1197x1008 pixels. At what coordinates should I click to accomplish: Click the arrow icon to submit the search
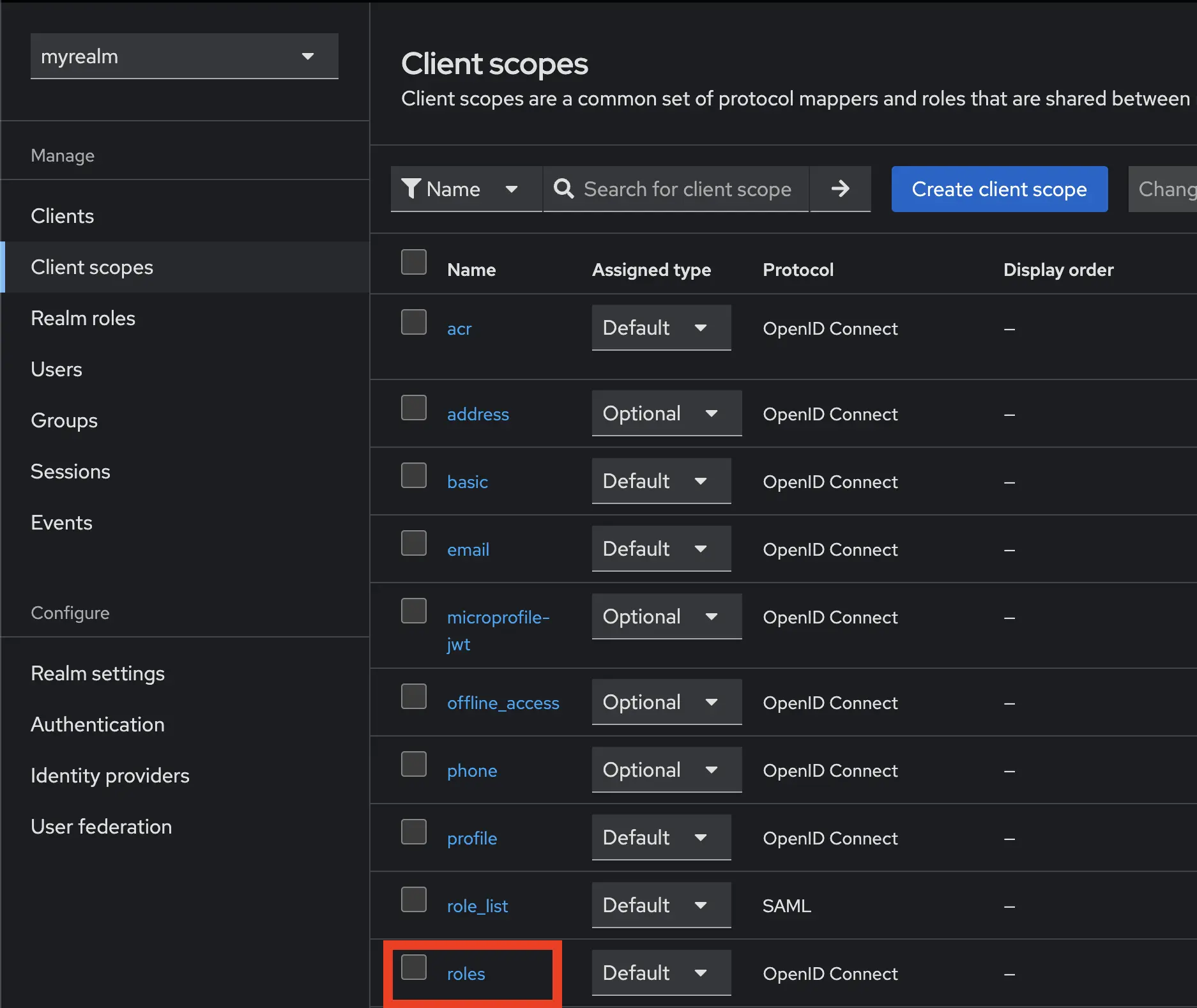click(840, 189)
